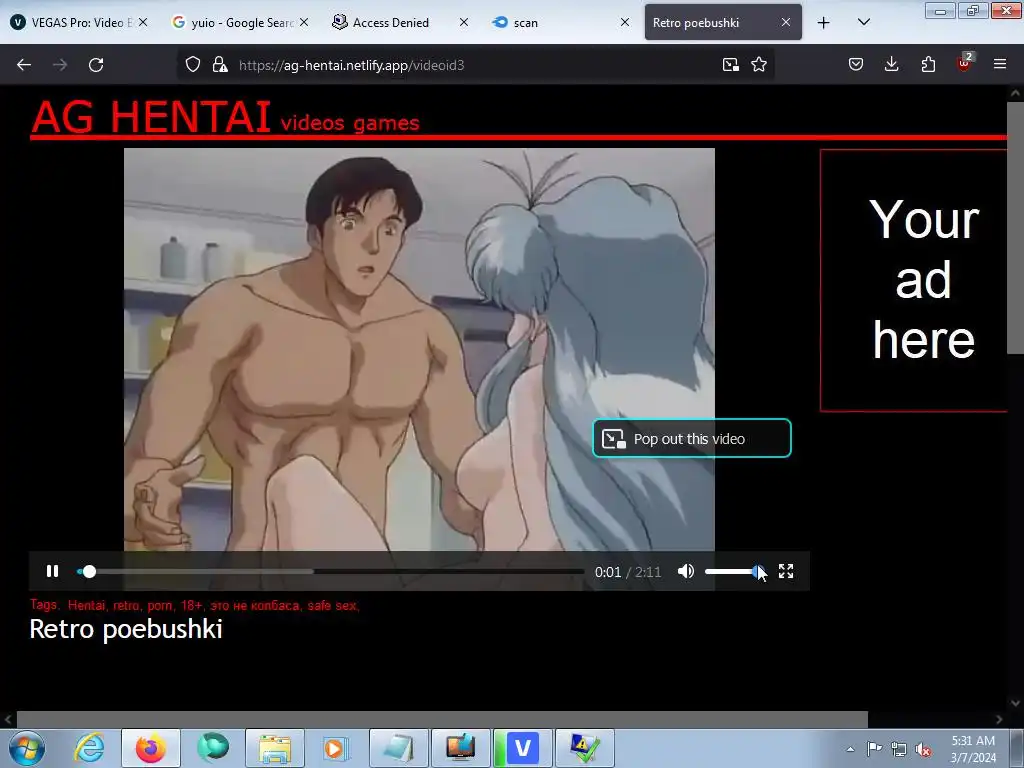Click the site logo heading link

coord(151,118)
